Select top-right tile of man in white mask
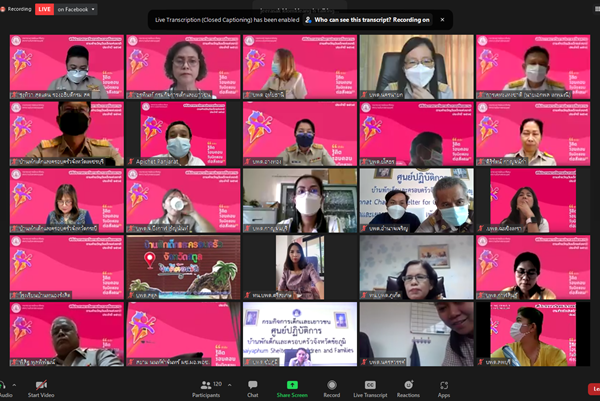600x401 pixels. [x=533, y=67]
